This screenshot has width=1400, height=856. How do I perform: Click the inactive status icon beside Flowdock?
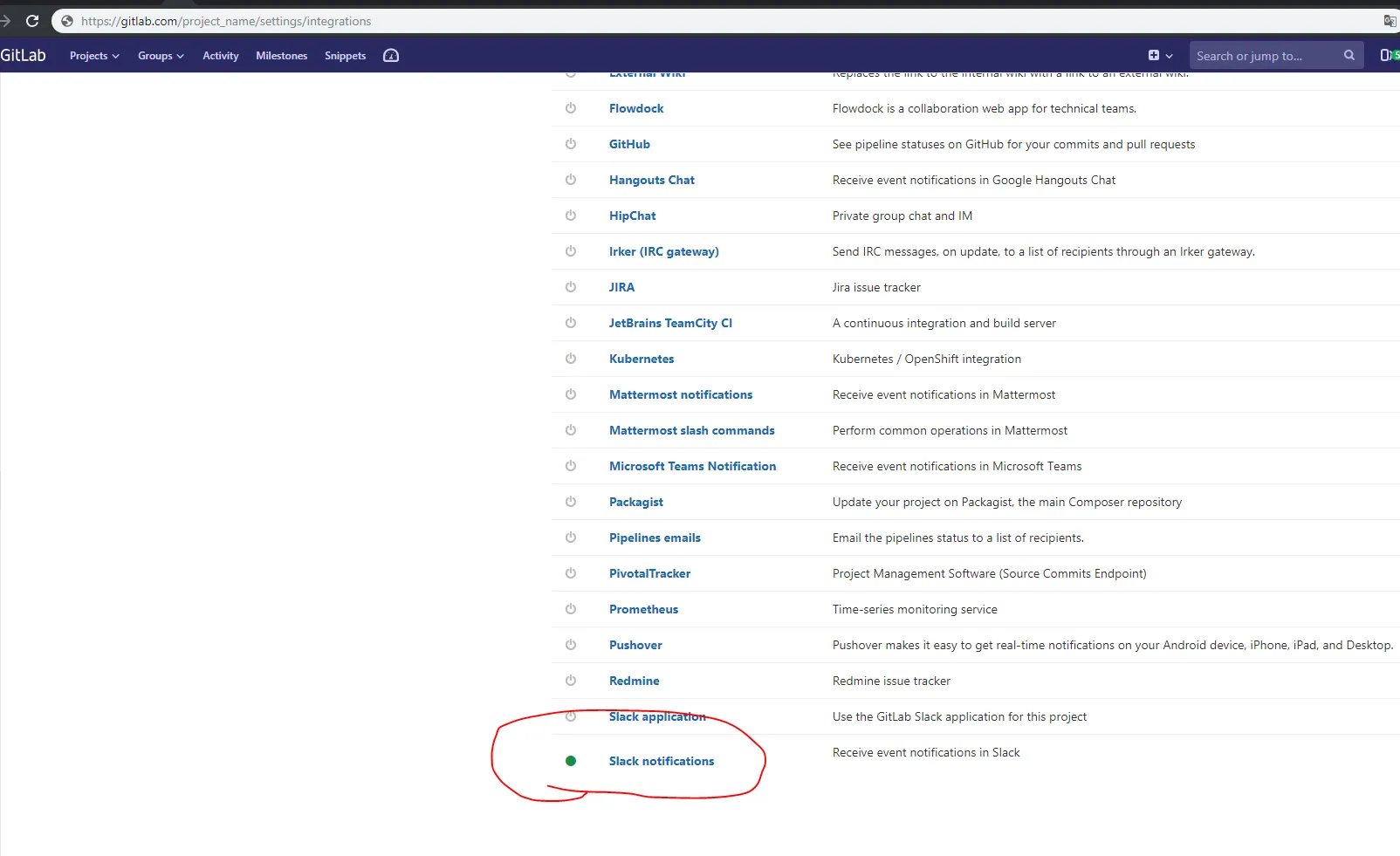pos(571,108)
